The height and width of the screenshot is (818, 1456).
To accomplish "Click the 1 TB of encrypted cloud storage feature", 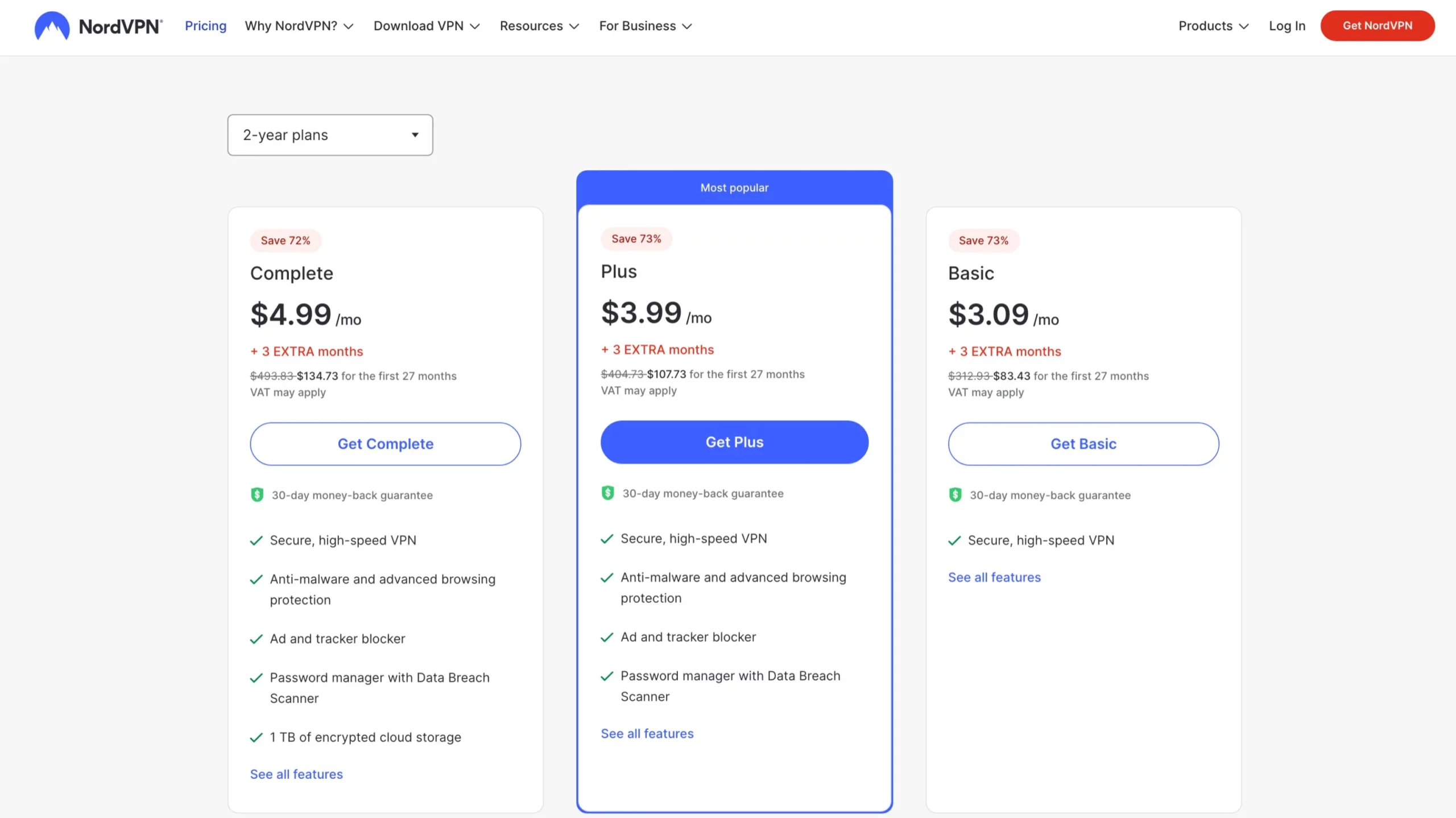I will click(365, 737).
